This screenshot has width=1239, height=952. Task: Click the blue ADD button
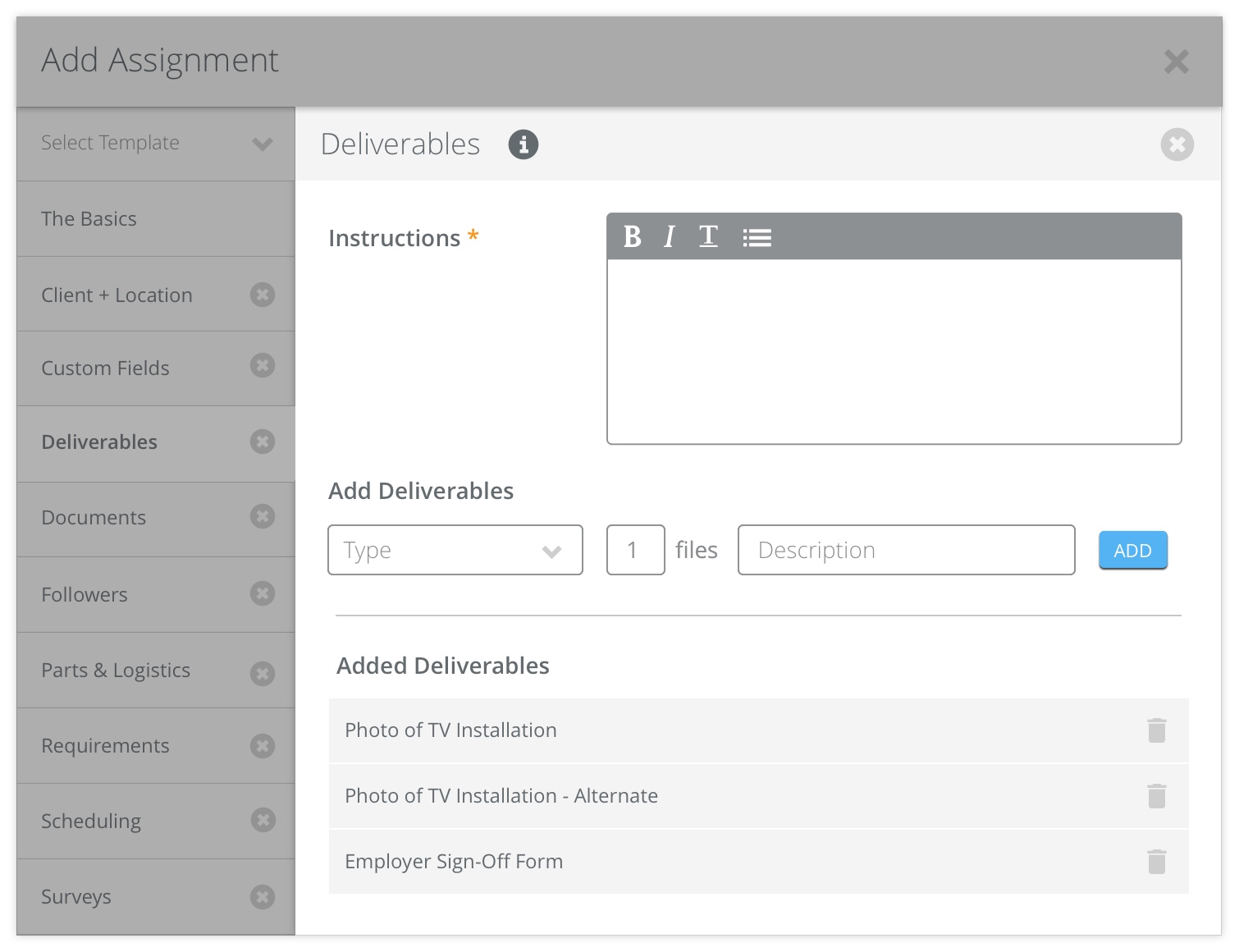[x=1132, y=551]
